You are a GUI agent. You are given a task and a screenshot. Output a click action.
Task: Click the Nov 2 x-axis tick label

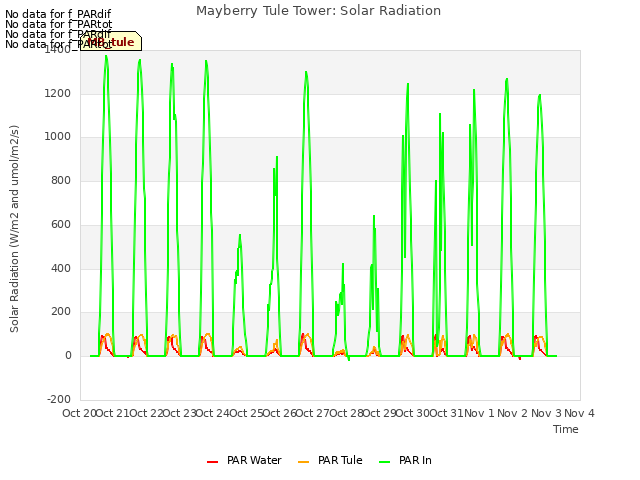(x=513, y=413)
